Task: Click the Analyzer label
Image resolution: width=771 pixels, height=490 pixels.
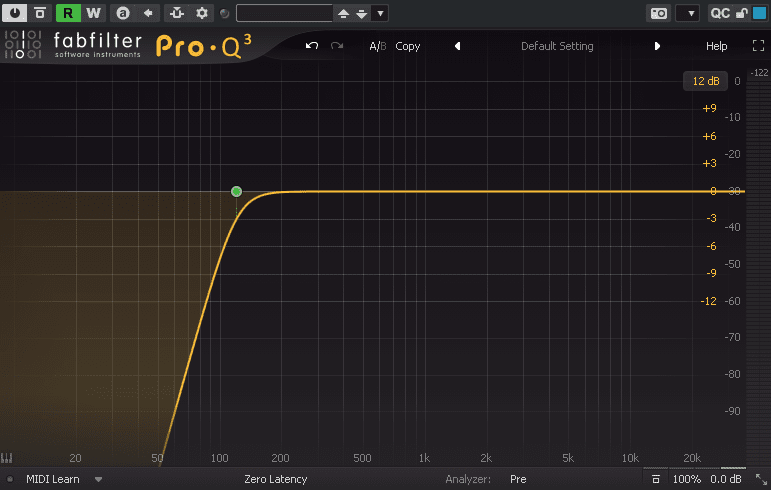Action: coord(468,479)
